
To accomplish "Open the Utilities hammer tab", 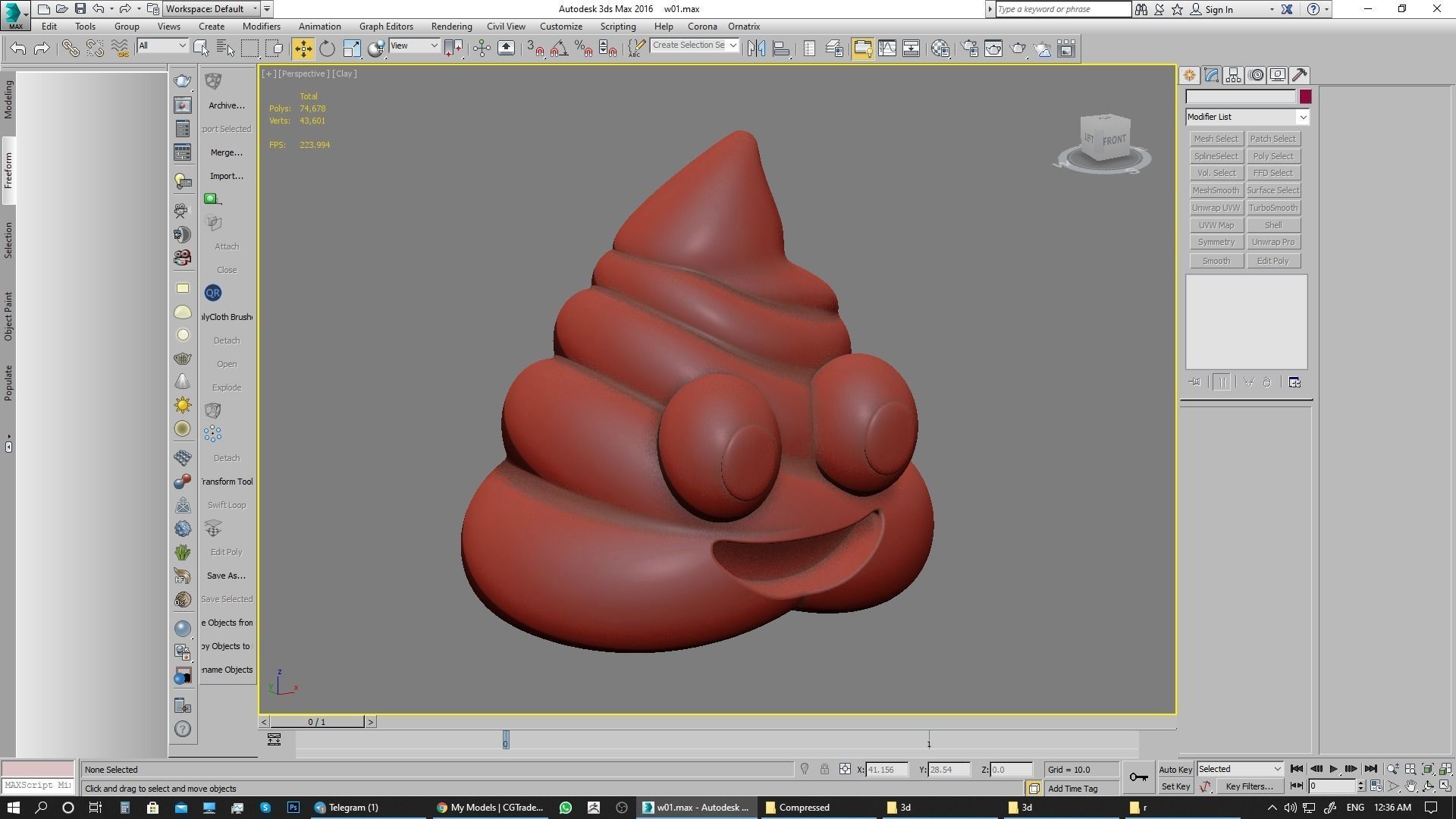I will [1300, 75].
